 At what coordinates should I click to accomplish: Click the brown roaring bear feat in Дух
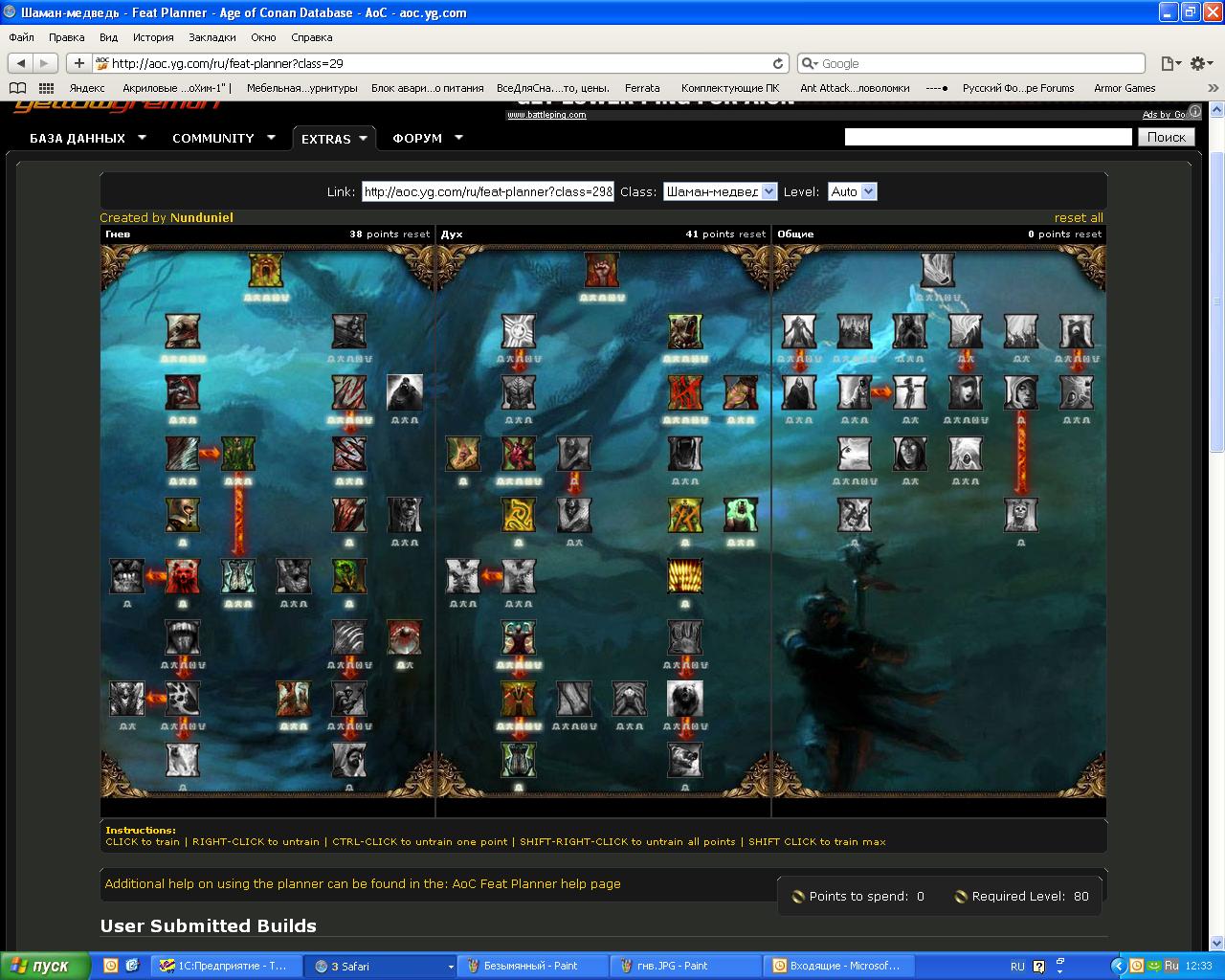coord(685,331)
